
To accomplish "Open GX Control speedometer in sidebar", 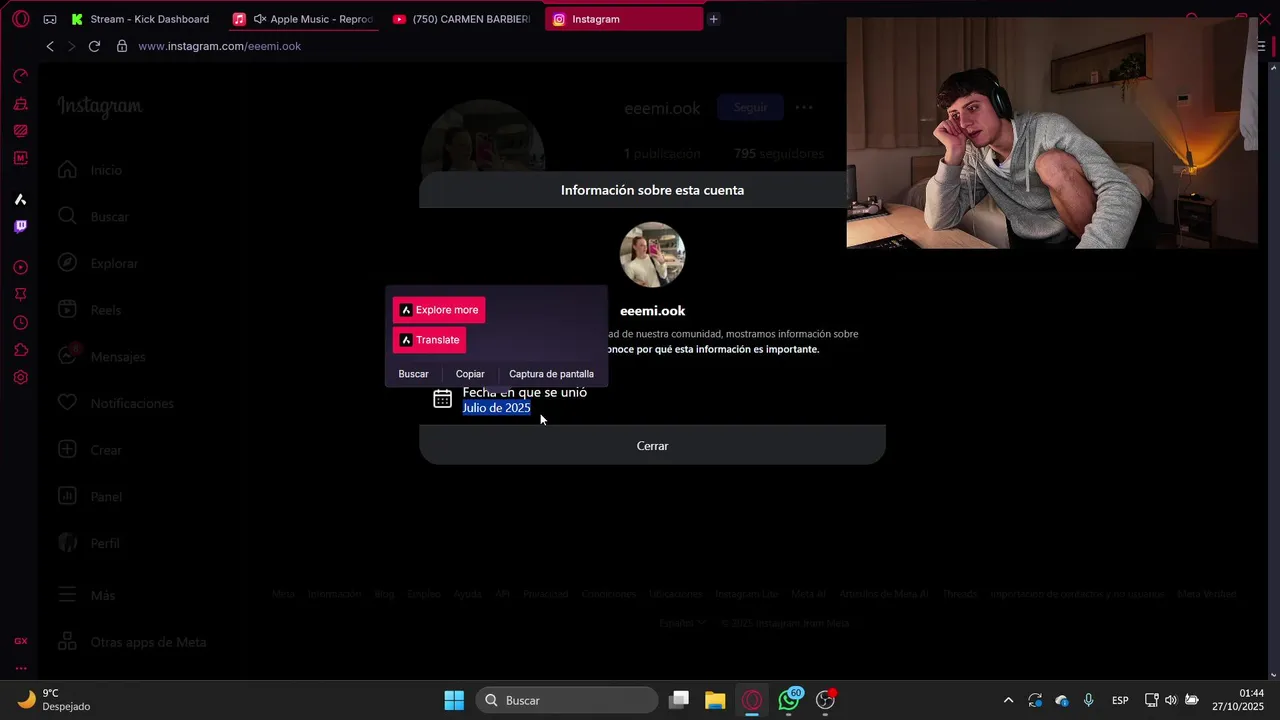I will [20, 76].
